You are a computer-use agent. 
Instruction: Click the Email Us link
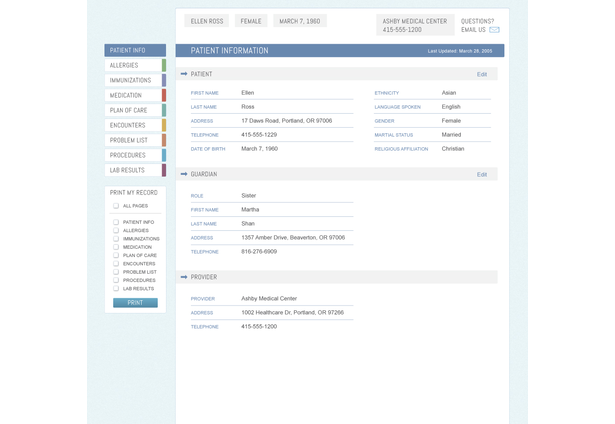pyautogui.click(x=473, y=30)
